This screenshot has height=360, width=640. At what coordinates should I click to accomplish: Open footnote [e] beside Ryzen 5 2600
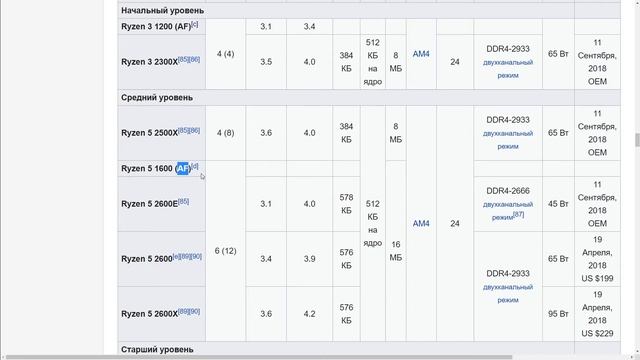(x=176, y=256)
